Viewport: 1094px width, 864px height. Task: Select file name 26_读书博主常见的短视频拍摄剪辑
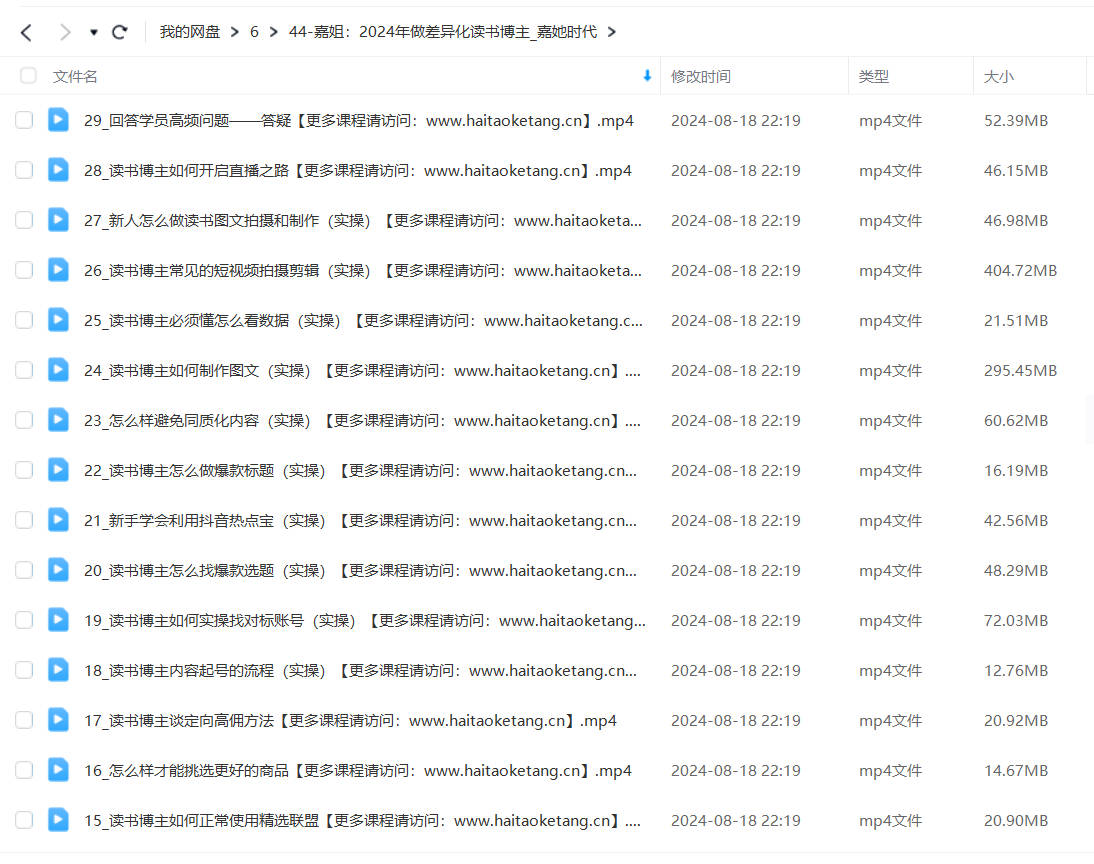(363, 271)
